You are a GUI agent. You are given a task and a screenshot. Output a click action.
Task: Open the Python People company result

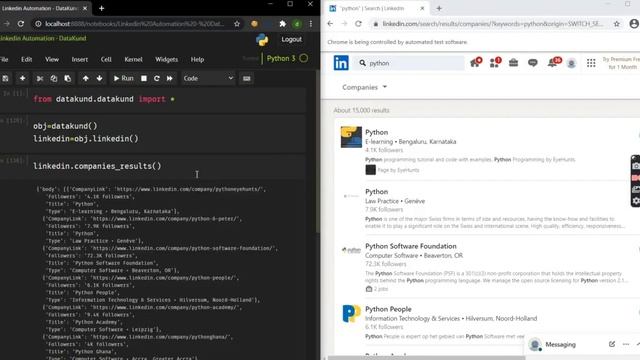coord(388,309)
